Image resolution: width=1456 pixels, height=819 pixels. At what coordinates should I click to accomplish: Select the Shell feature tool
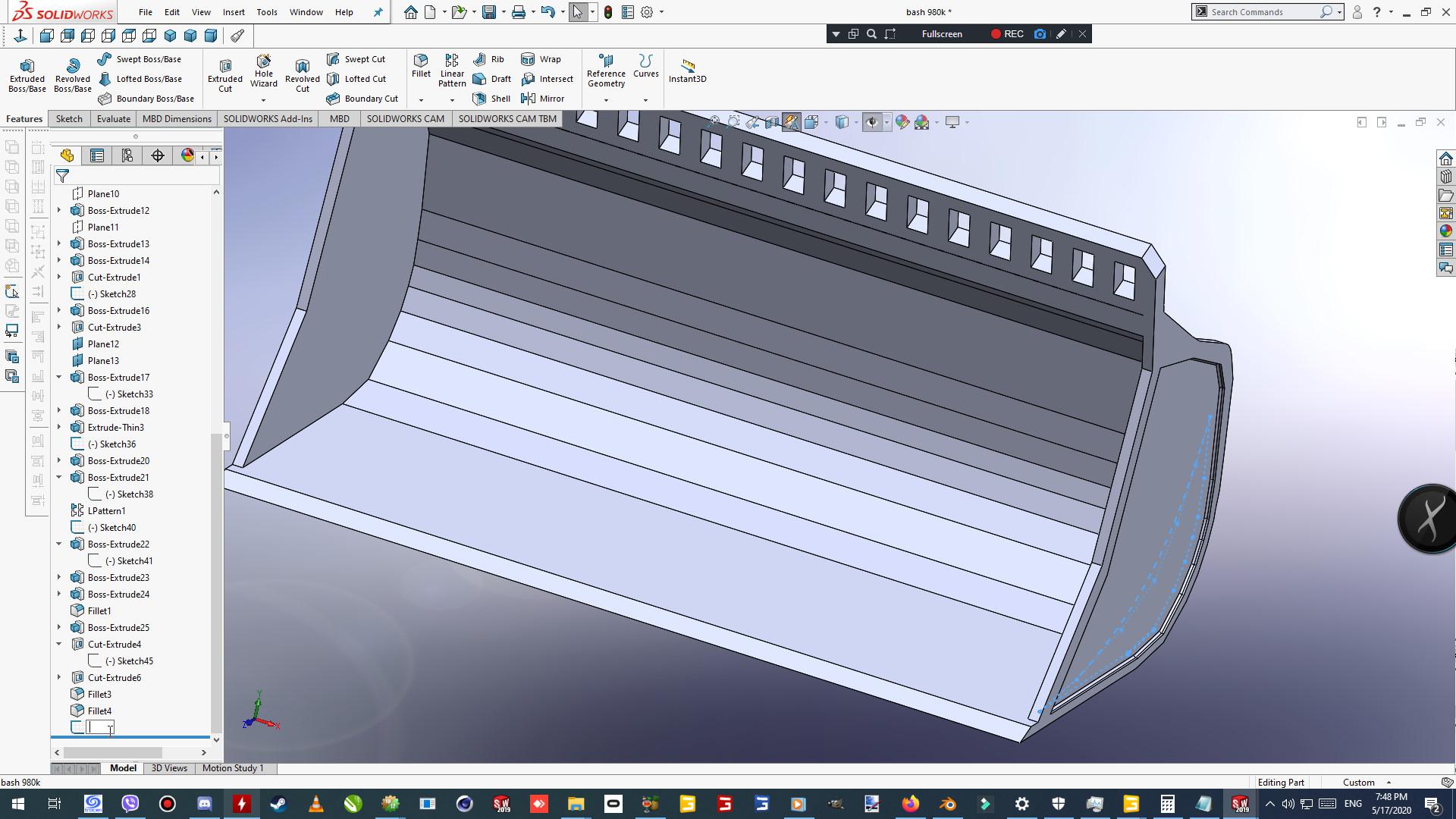(x=491, y=99)
